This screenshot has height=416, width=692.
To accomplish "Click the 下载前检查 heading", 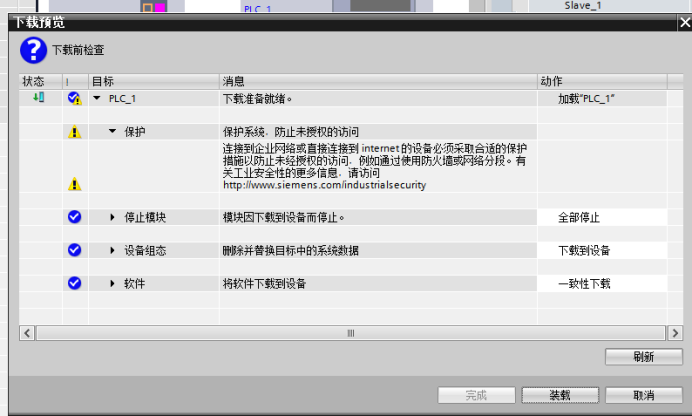I will point(78,50).
